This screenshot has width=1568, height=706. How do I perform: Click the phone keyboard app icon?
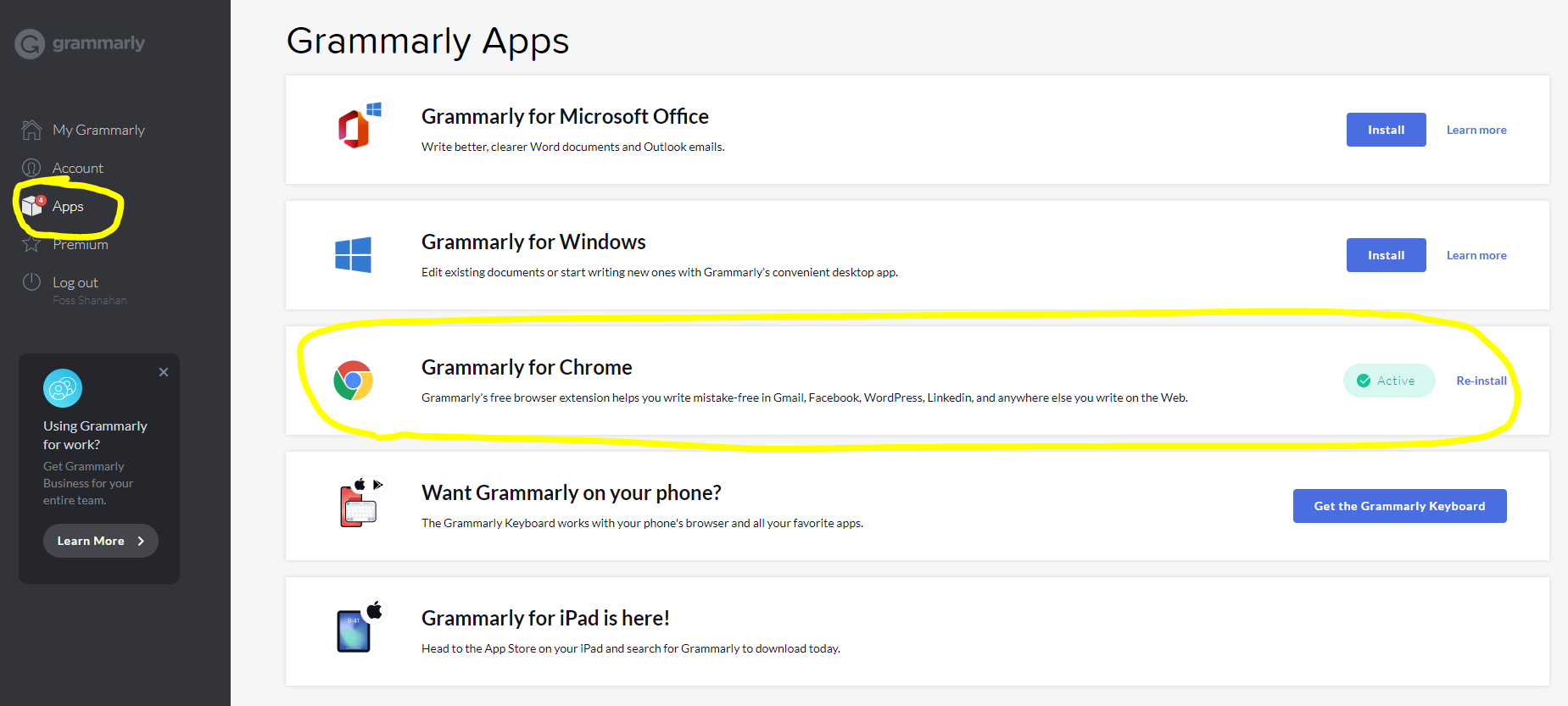360,503
